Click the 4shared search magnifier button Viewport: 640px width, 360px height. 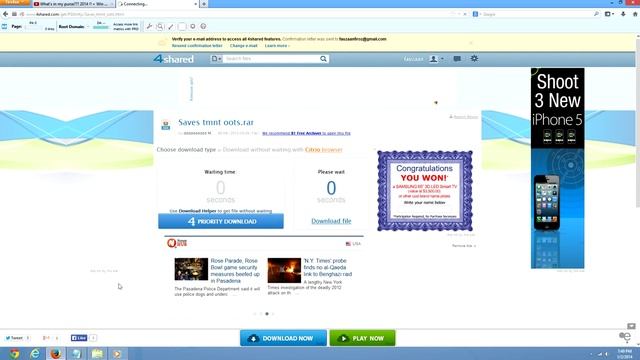323,59
